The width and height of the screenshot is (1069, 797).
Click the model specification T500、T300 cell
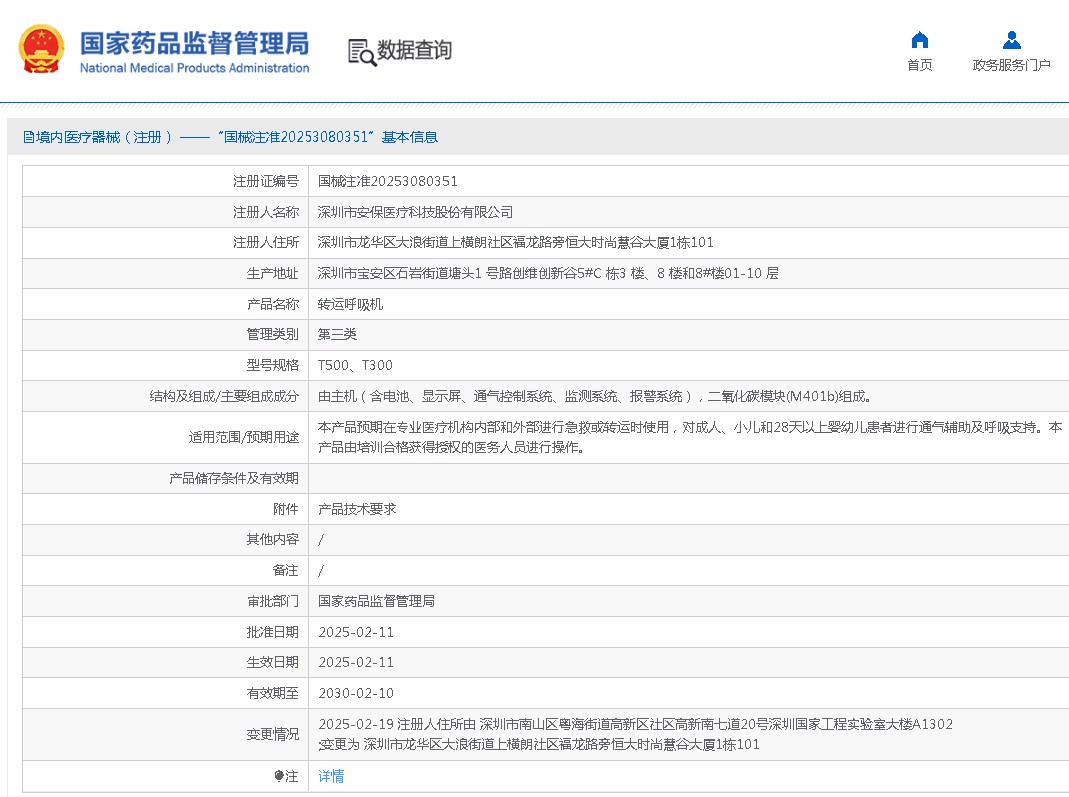tap(355, 365)
